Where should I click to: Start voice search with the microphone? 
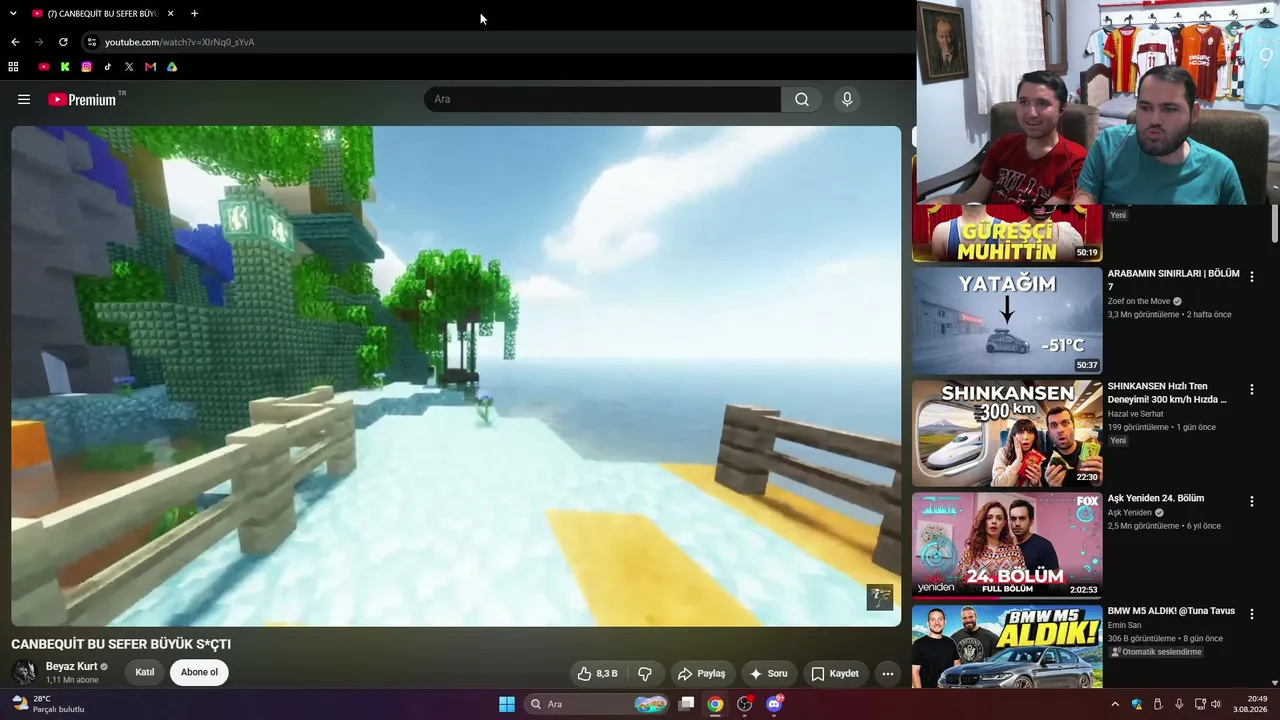click(x=847, y=99)
